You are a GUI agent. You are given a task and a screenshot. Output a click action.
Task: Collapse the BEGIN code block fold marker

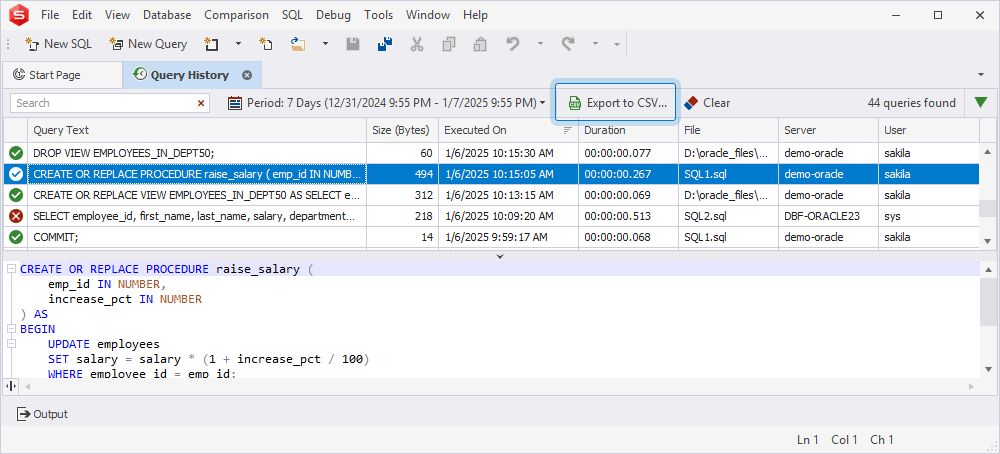click(11, 329)
